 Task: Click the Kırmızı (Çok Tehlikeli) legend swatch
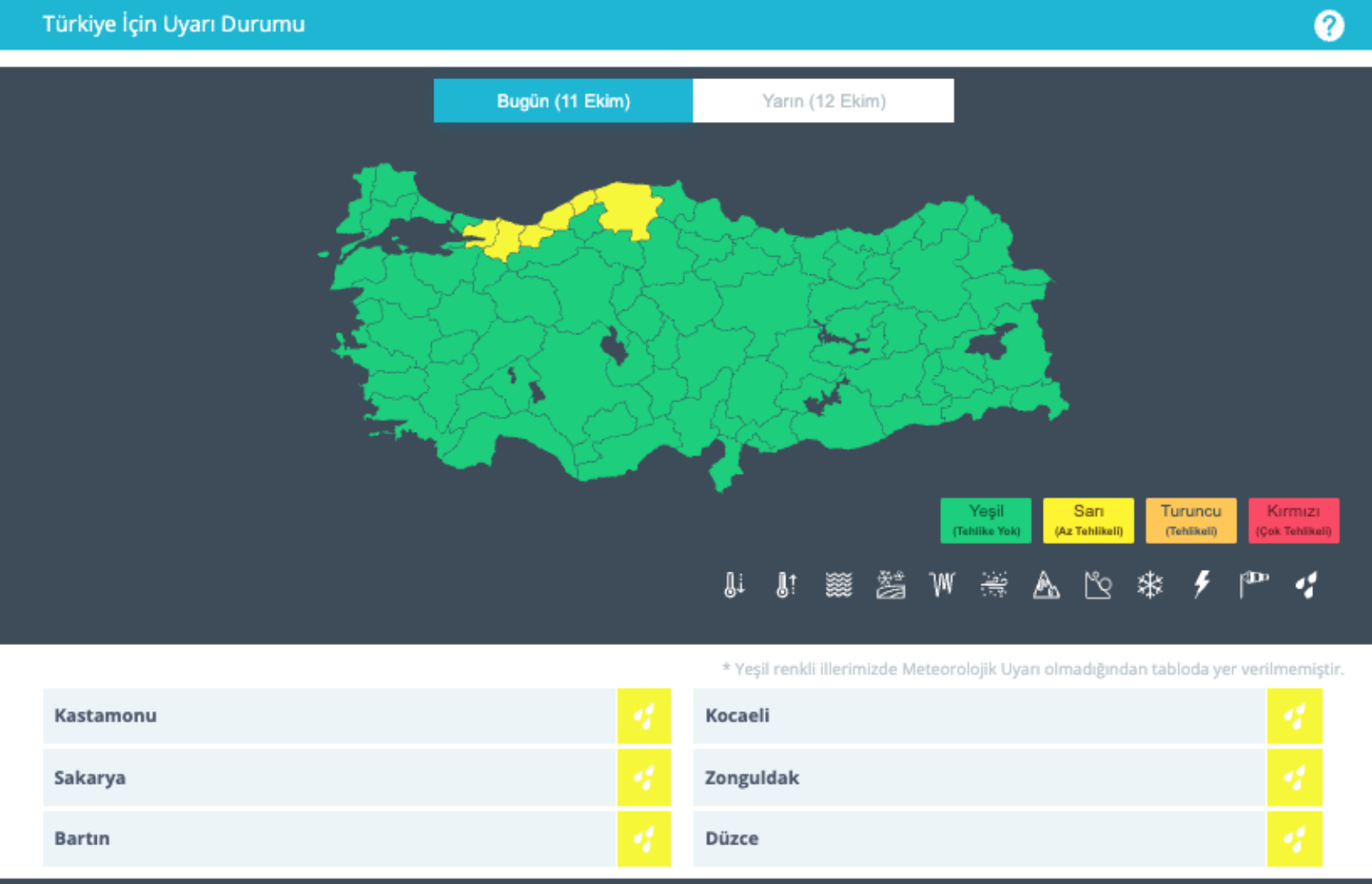[x=1293, y=521]
